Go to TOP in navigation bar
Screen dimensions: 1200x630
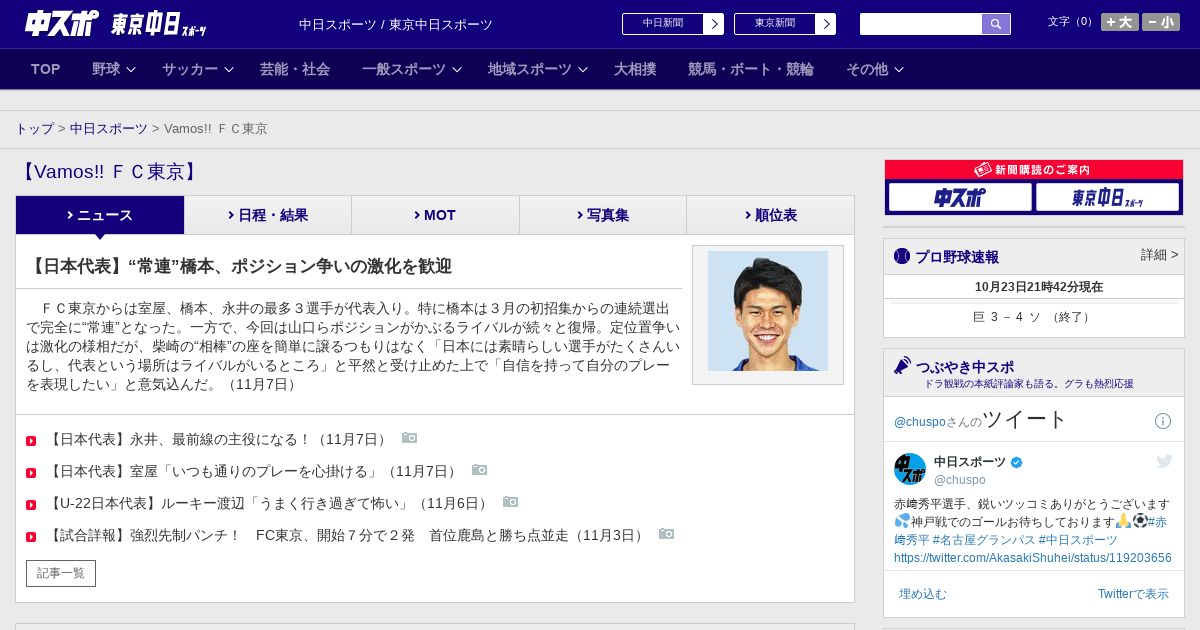point(46,69)
